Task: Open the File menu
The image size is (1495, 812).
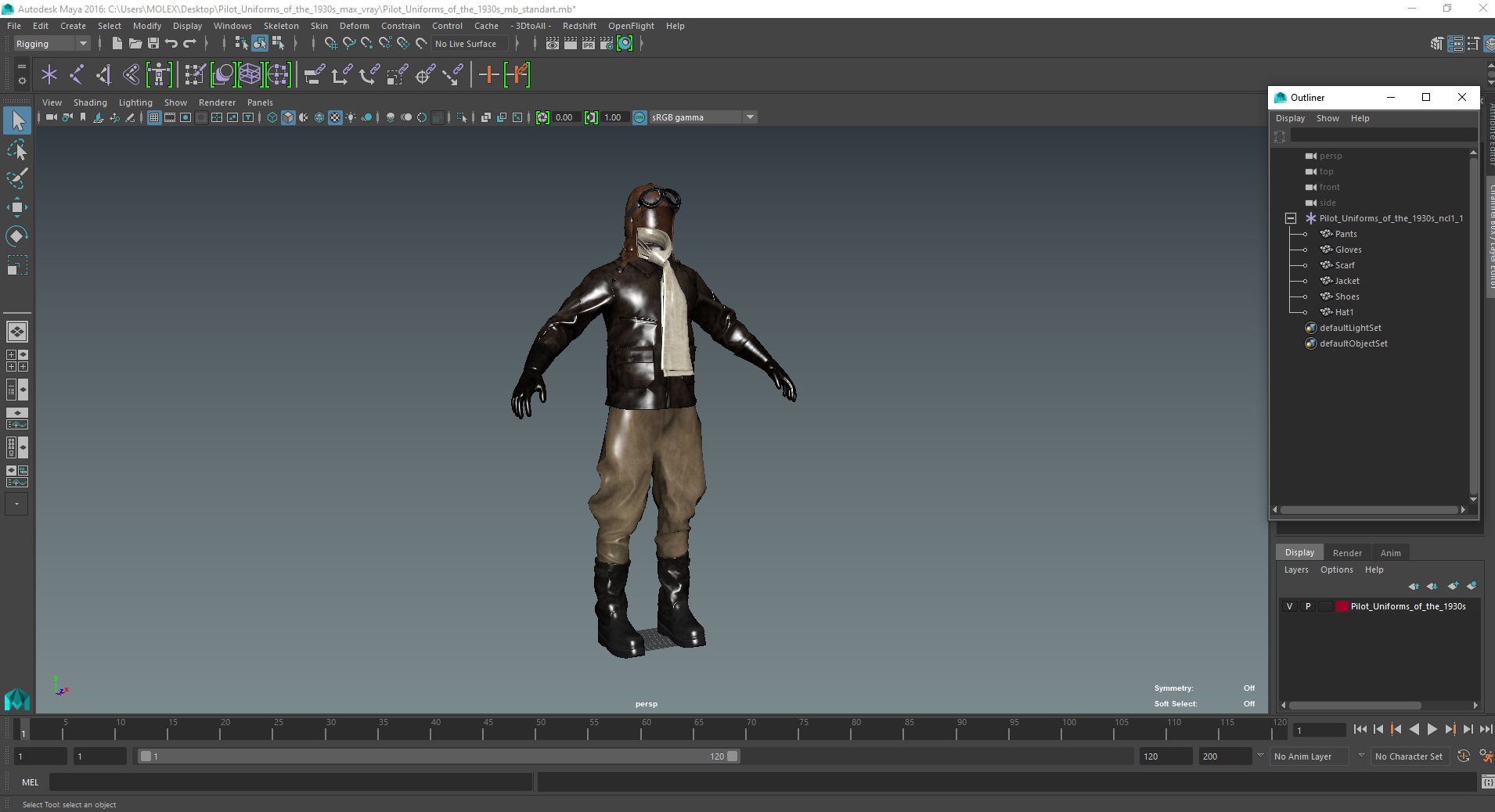Action: [14, 26]
